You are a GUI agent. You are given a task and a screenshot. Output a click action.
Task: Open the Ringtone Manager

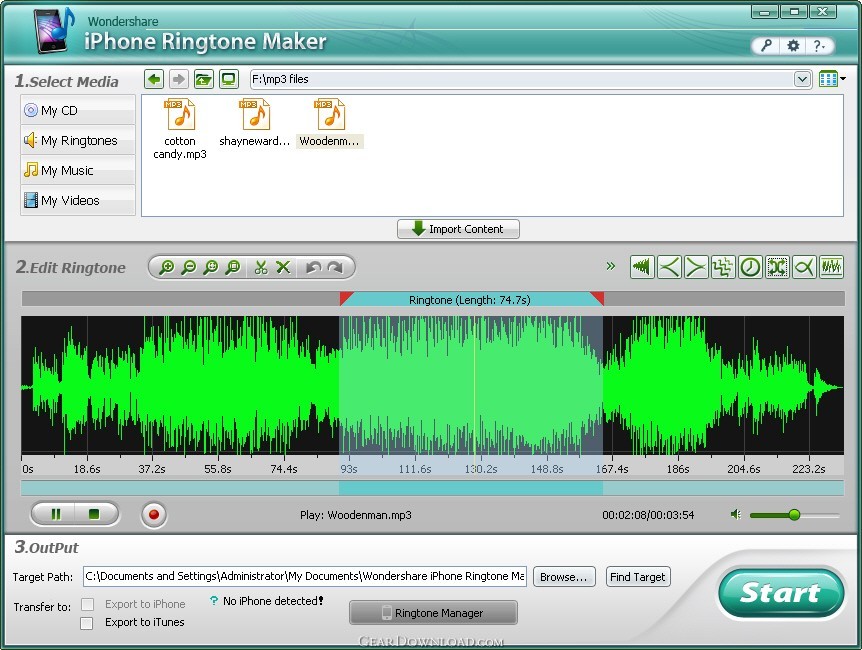pos(433,613)
